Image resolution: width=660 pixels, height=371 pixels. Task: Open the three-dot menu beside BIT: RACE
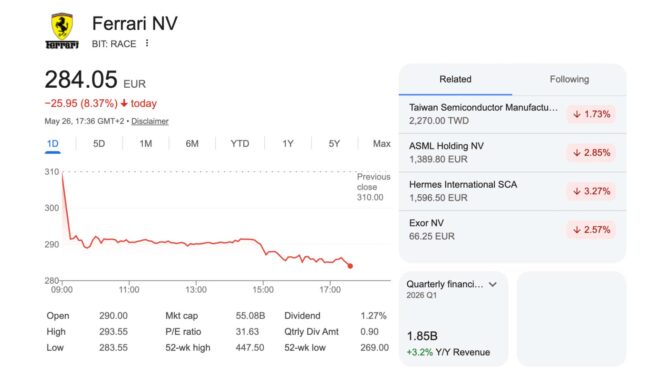coord(147,43)
